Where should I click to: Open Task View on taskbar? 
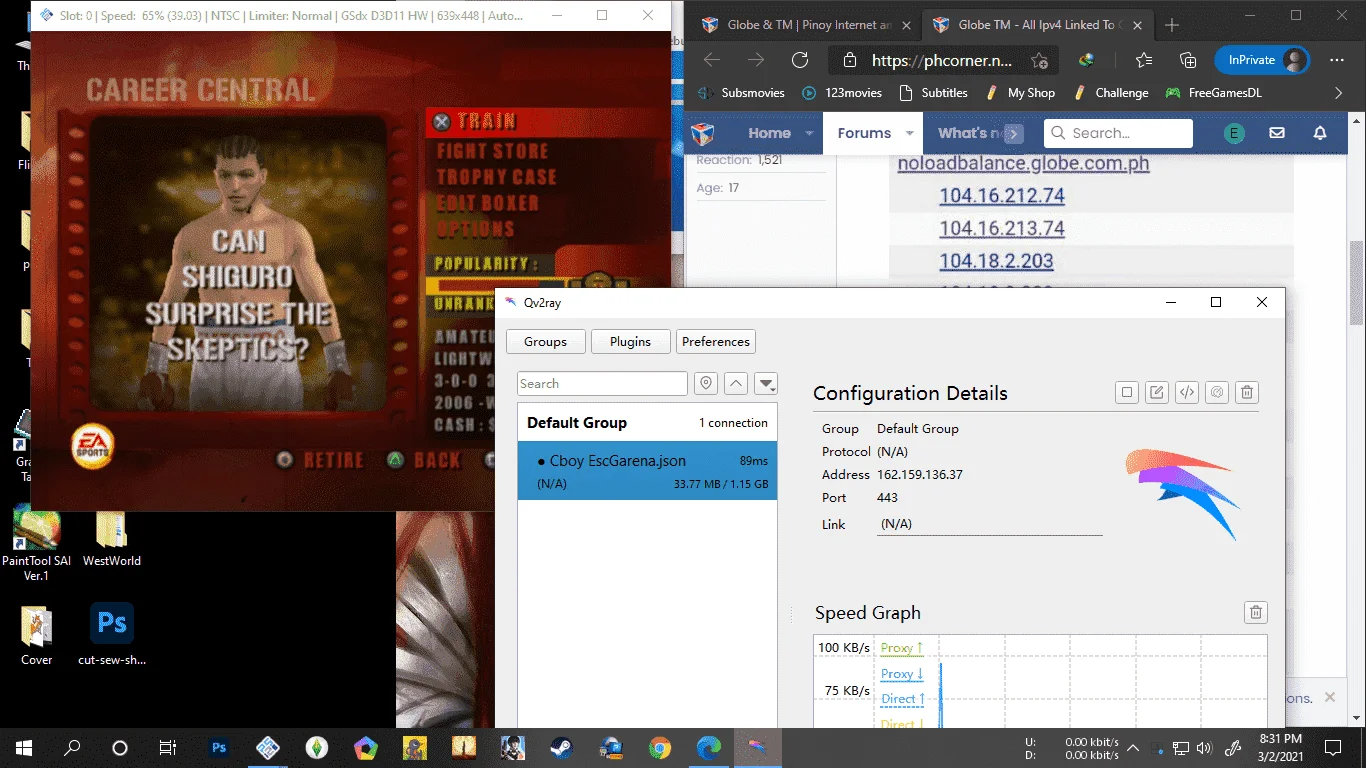(x=167, y=747)
